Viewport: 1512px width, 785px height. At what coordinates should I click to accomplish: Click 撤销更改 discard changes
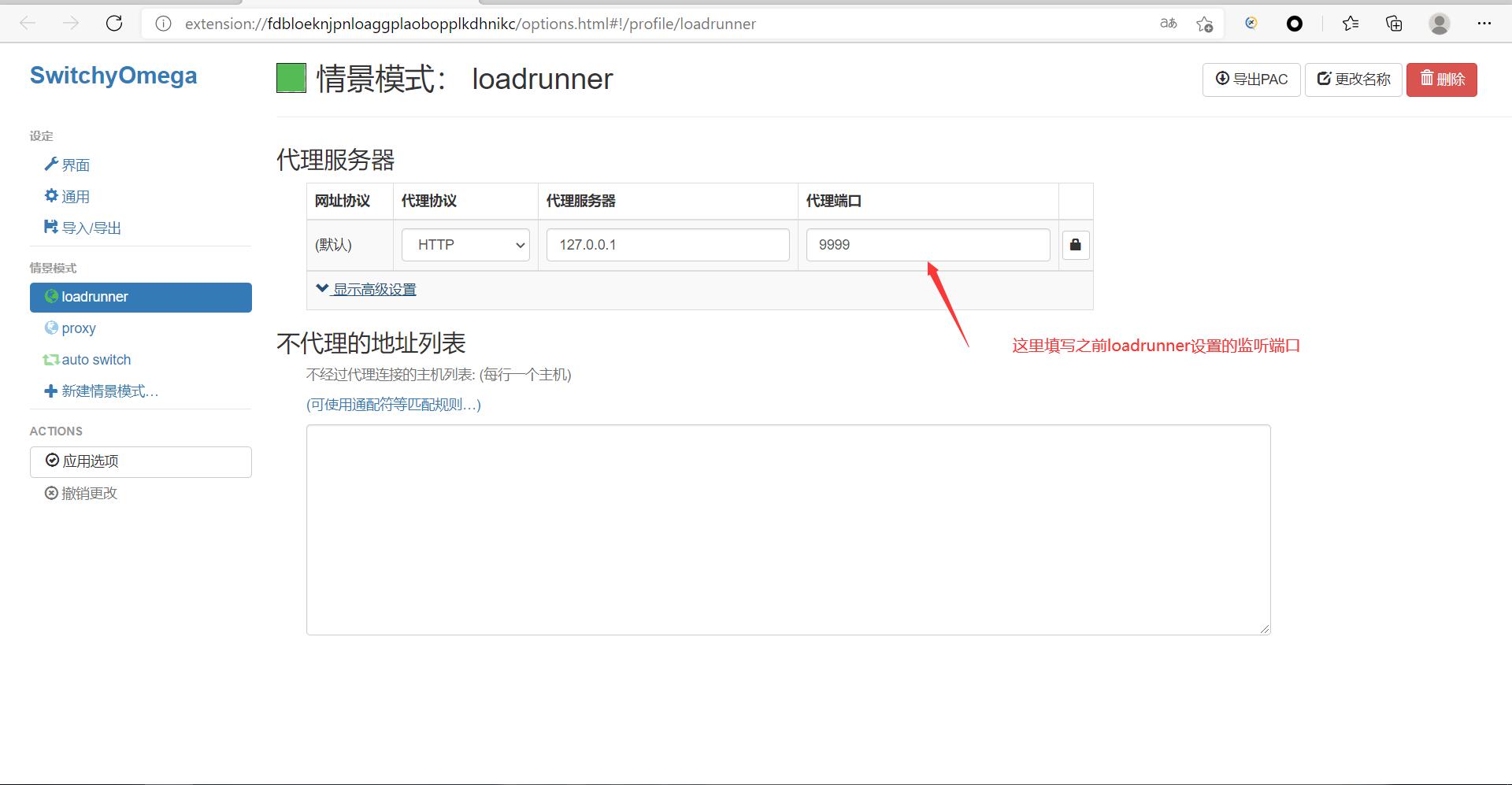tap(81, 493)
